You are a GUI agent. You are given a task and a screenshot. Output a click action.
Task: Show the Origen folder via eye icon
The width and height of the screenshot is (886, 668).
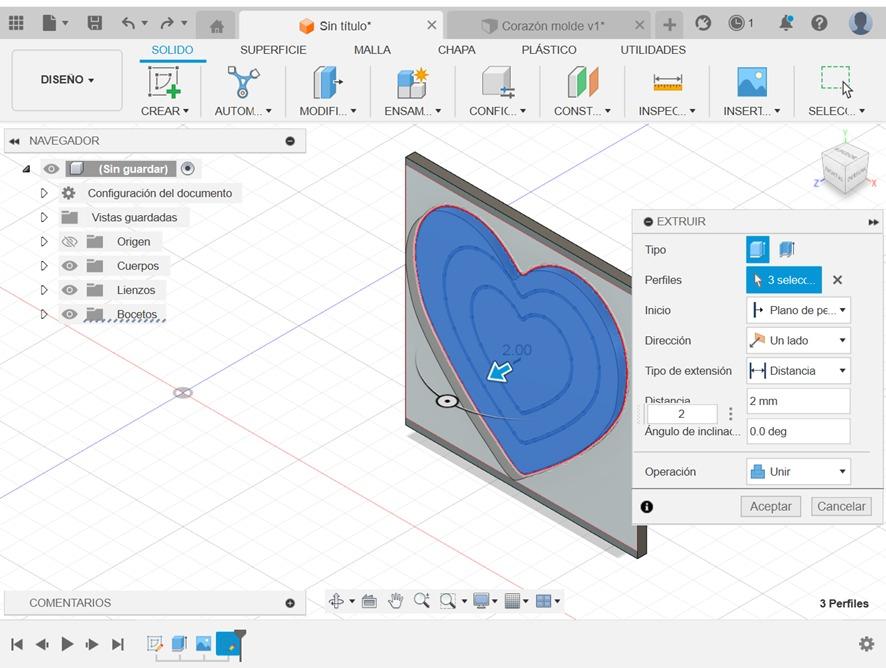pyautogui.click(x=69, y=242)
